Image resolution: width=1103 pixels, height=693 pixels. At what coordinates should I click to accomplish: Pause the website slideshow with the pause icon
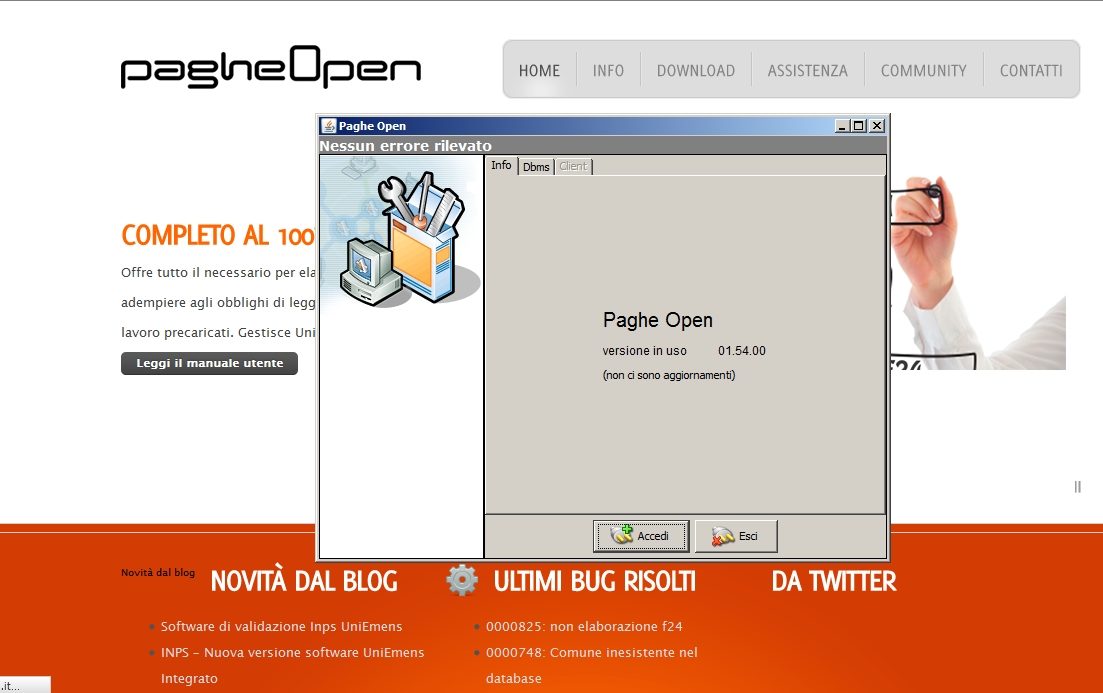coord(1077,487)
